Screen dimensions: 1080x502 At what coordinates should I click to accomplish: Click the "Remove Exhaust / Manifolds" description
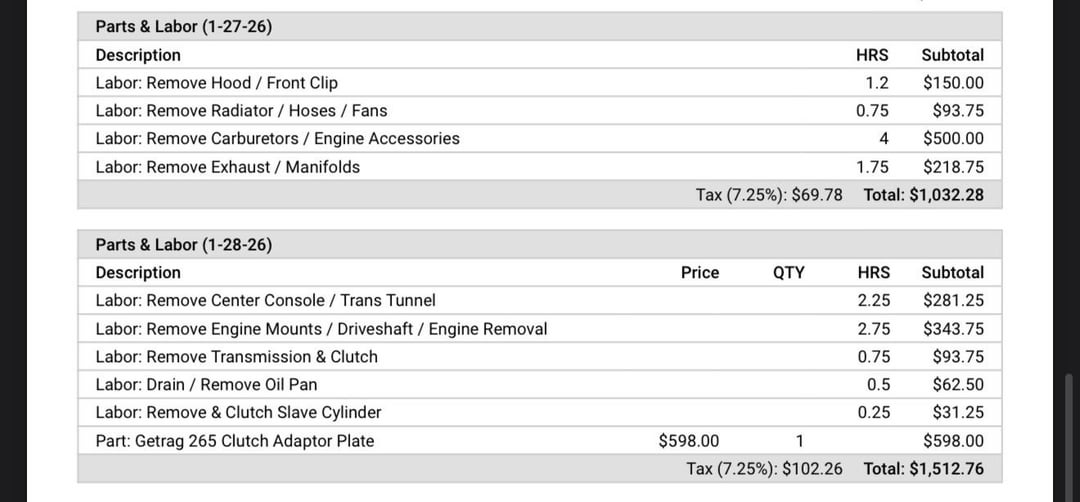(227, 167)
